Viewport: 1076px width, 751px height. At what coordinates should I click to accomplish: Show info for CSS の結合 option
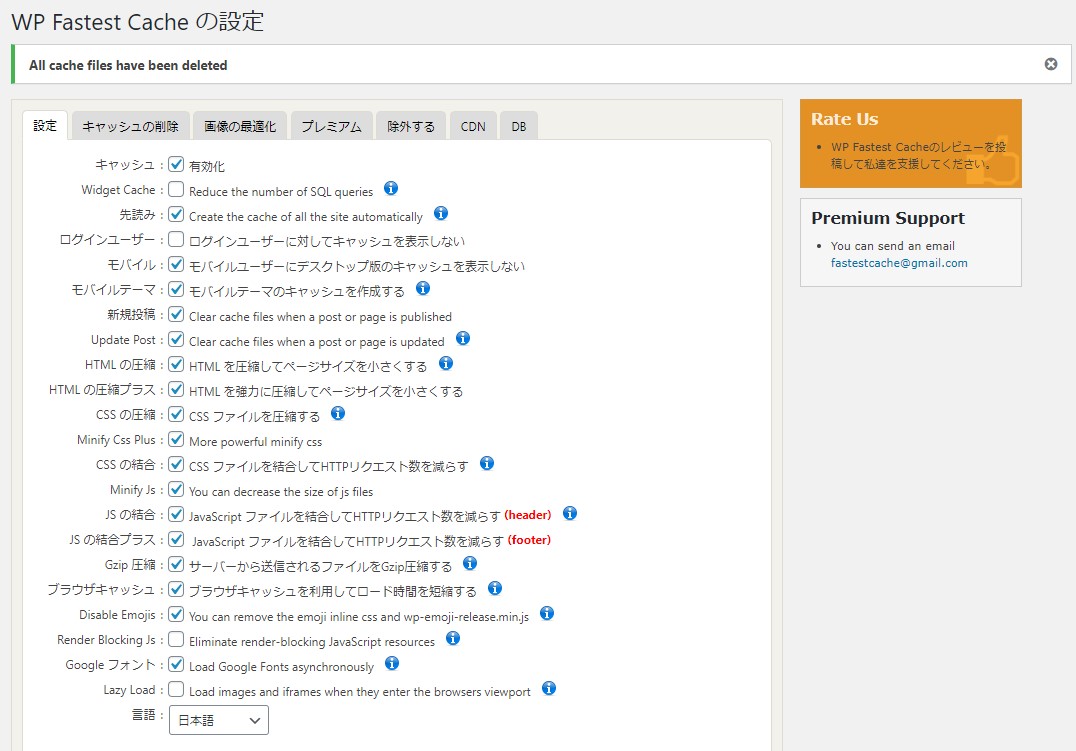tap(487, 463)
